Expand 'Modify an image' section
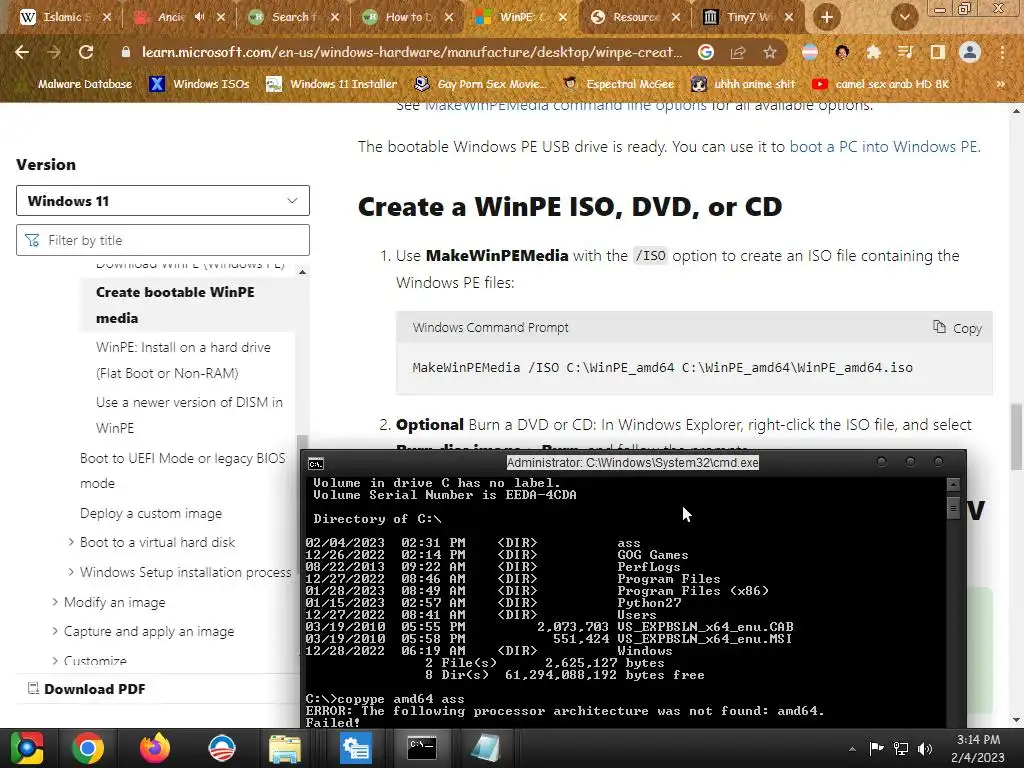The image size is (1024, 768). (x=56, y=602)
